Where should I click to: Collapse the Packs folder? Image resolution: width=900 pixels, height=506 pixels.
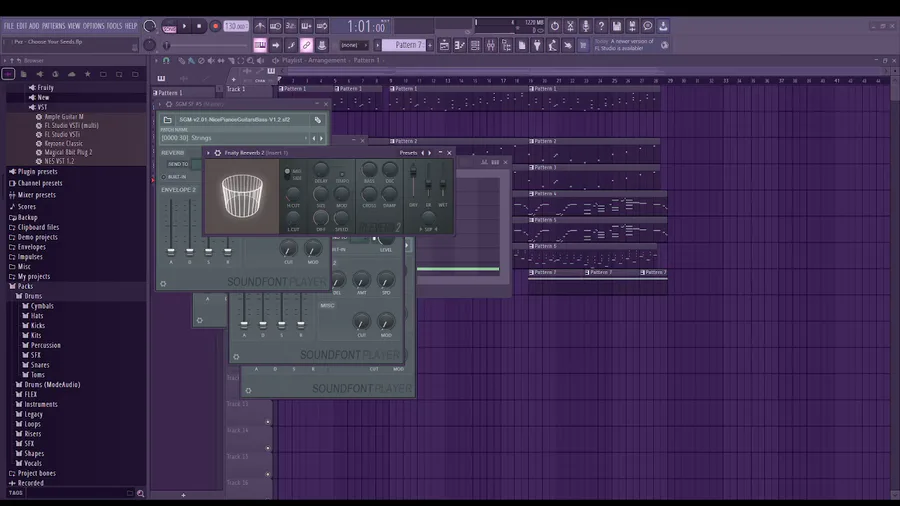(x=25, y=286)
